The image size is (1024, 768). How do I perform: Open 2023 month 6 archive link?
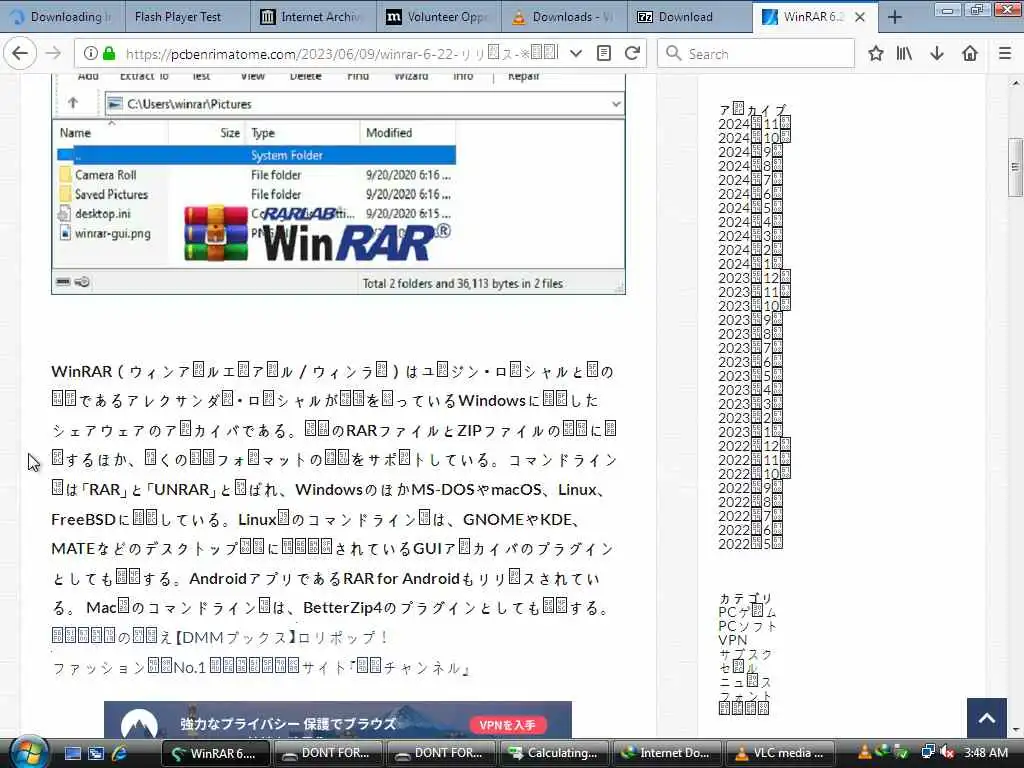point(750,362)
